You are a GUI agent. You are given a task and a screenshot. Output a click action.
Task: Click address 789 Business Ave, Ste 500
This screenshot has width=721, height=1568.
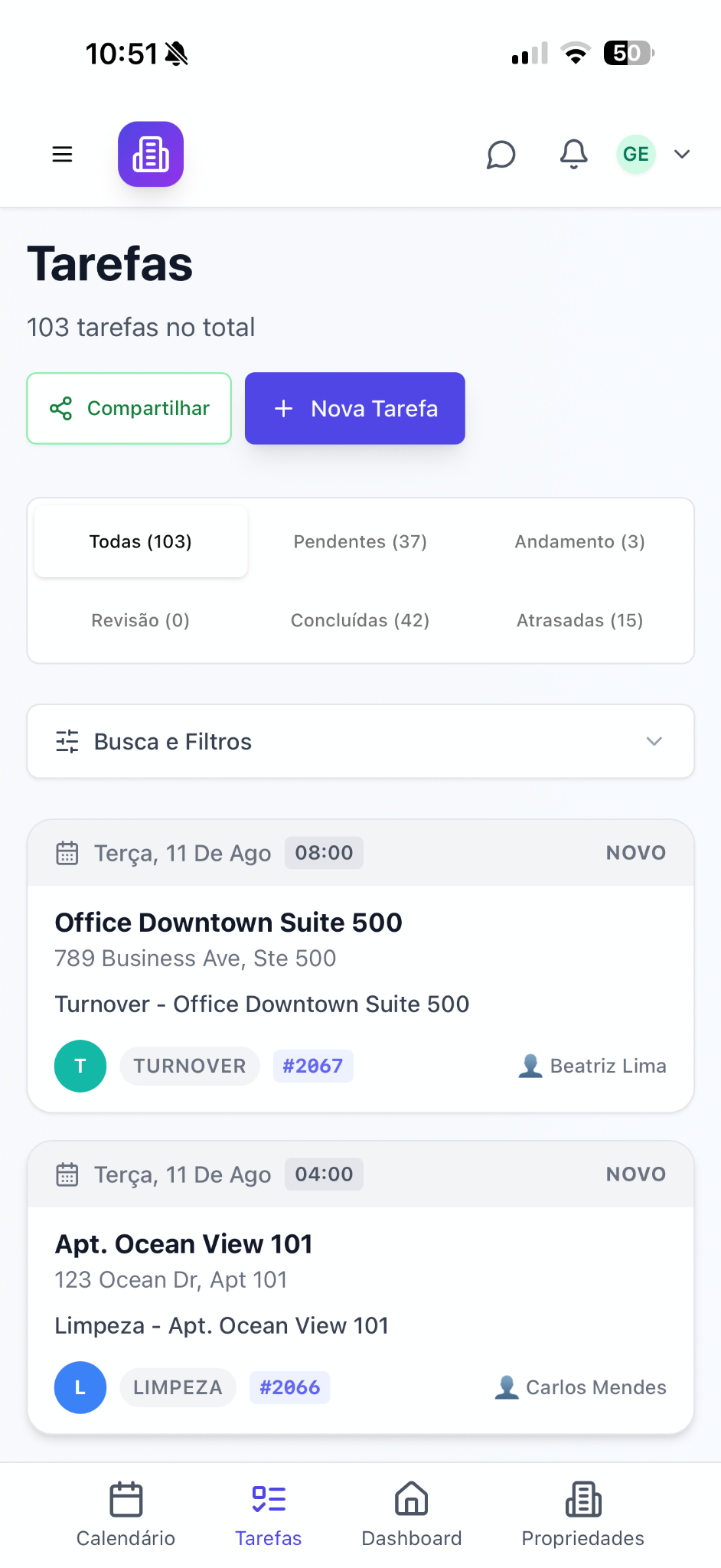coord(196,958)
